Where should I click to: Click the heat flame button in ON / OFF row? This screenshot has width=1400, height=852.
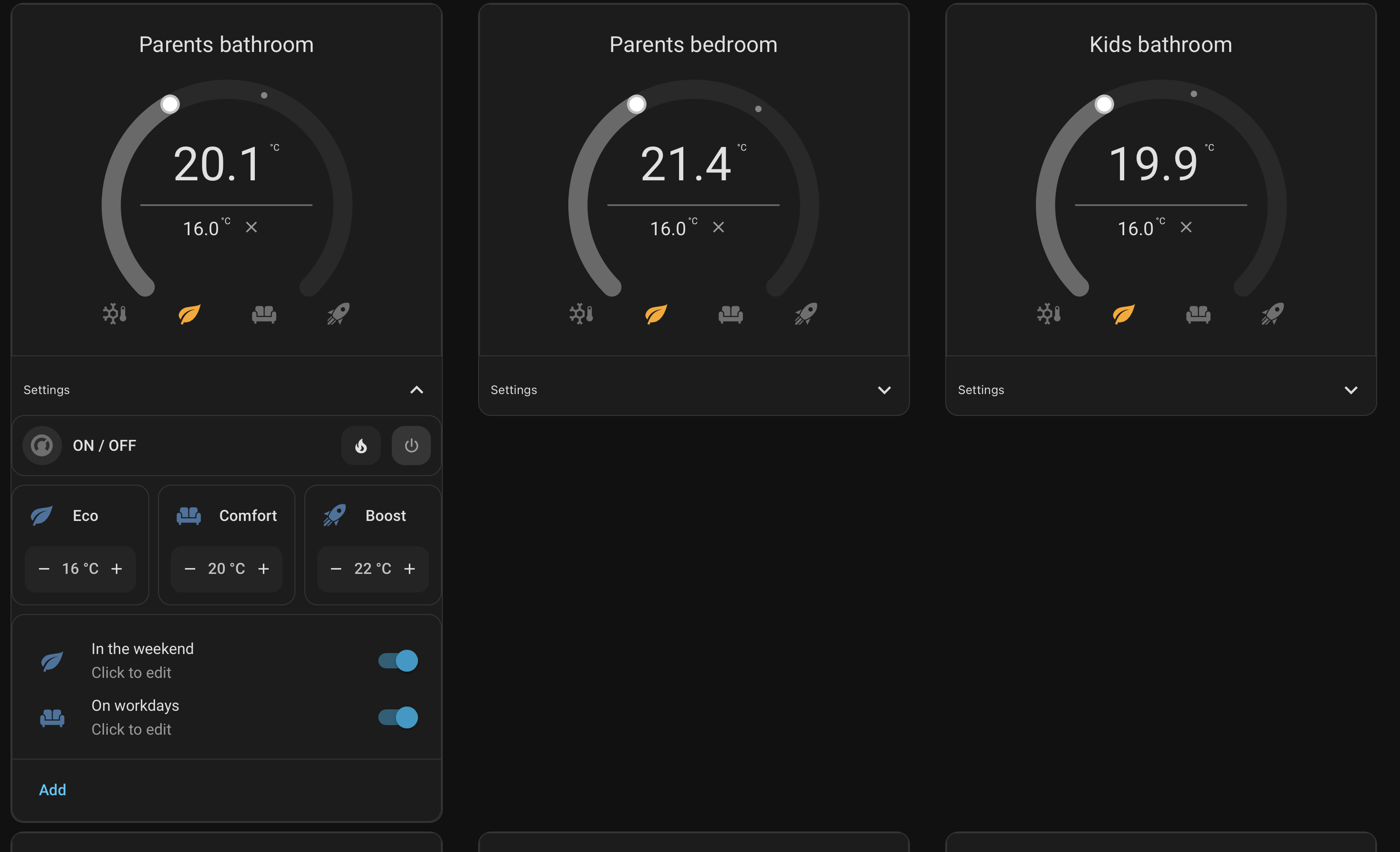tap(361, 446)
